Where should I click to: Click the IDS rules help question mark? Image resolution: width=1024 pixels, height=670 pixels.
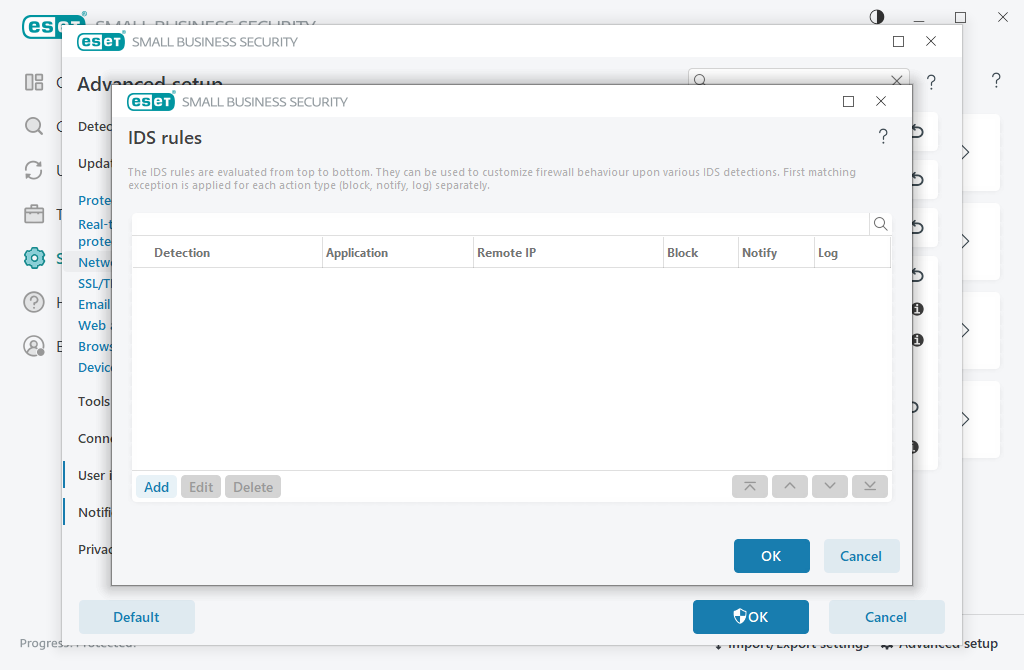883,137
